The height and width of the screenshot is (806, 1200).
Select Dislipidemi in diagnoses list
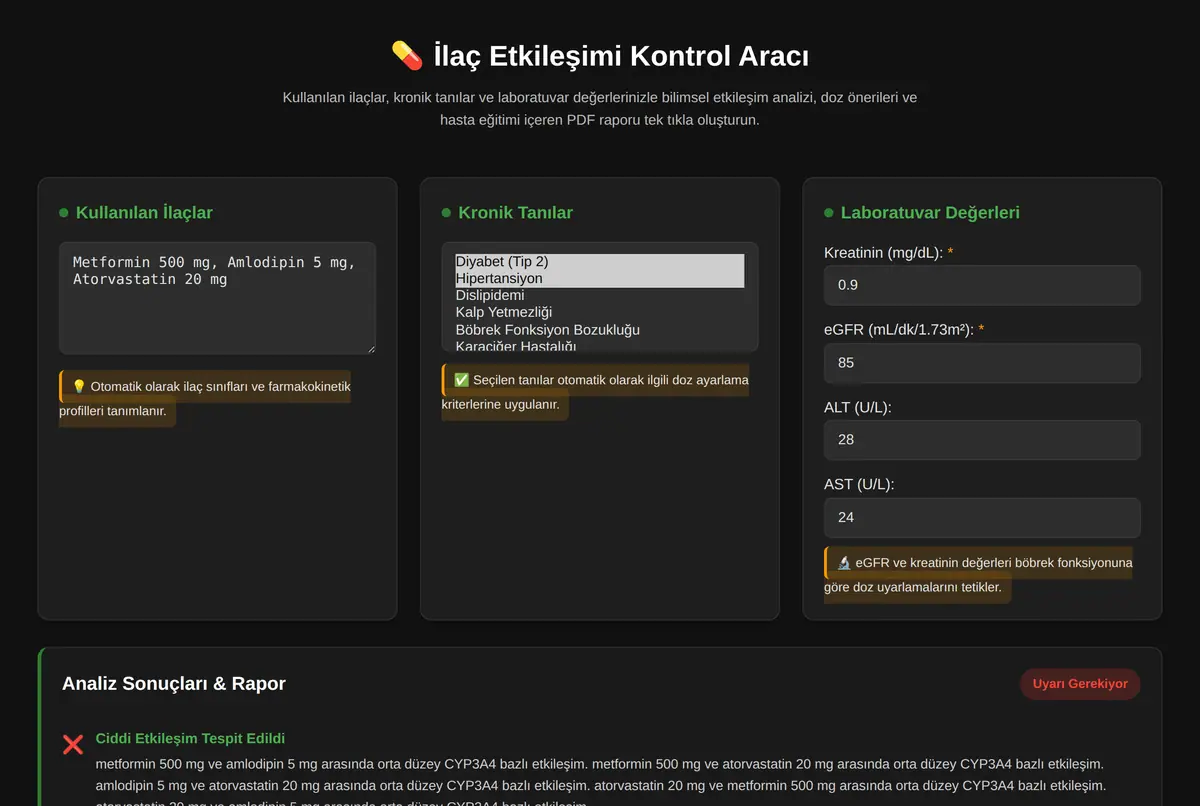(x=599, y=296)
